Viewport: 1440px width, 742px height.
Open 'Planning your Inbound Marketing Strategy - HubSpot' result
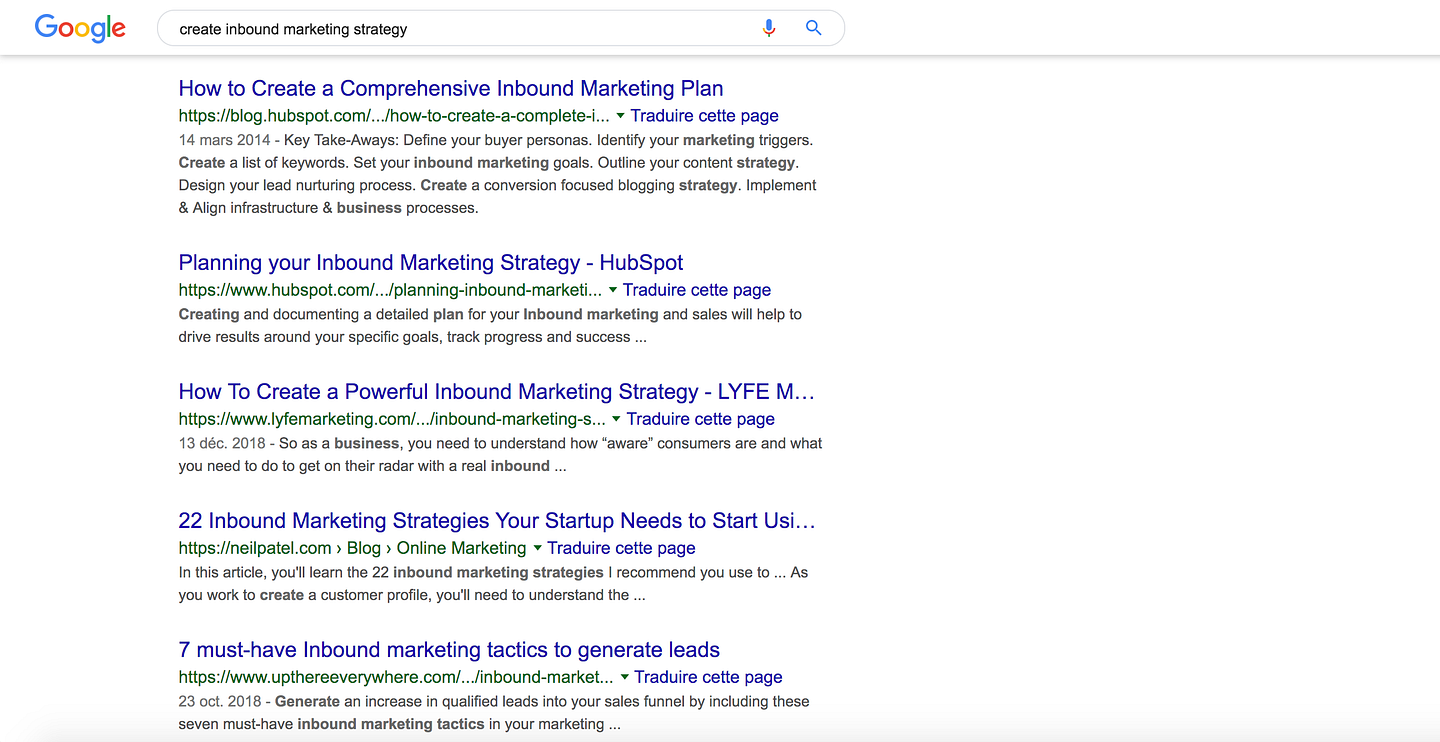[430, 263]
